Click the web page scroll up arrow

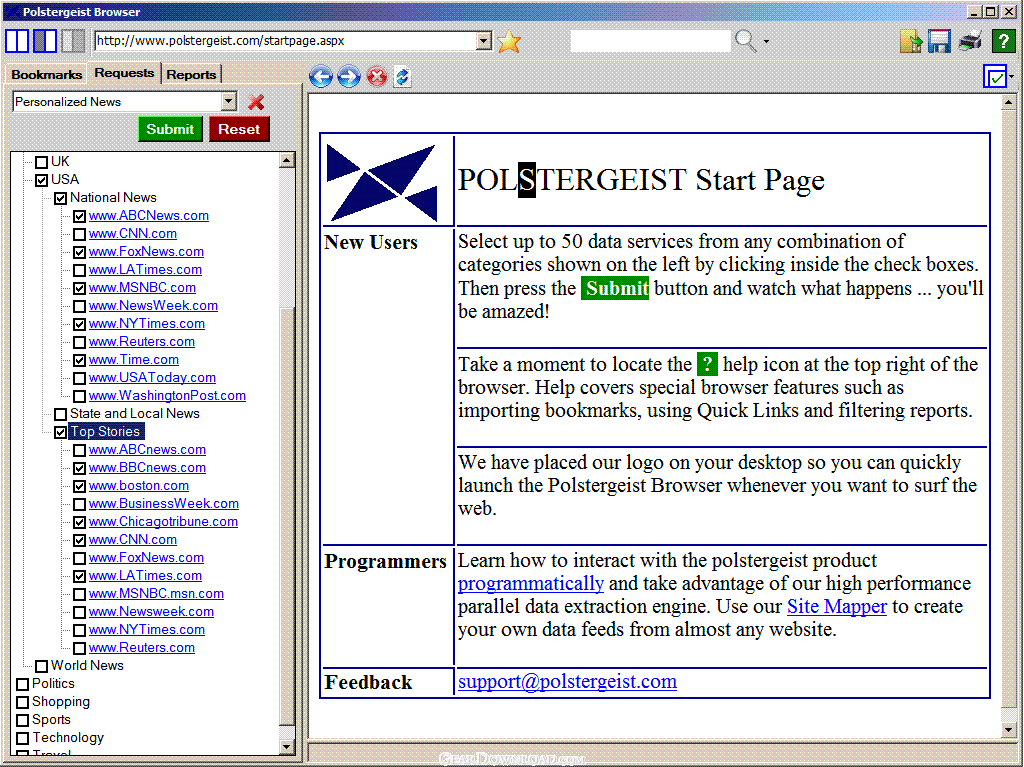point(1008,103)
